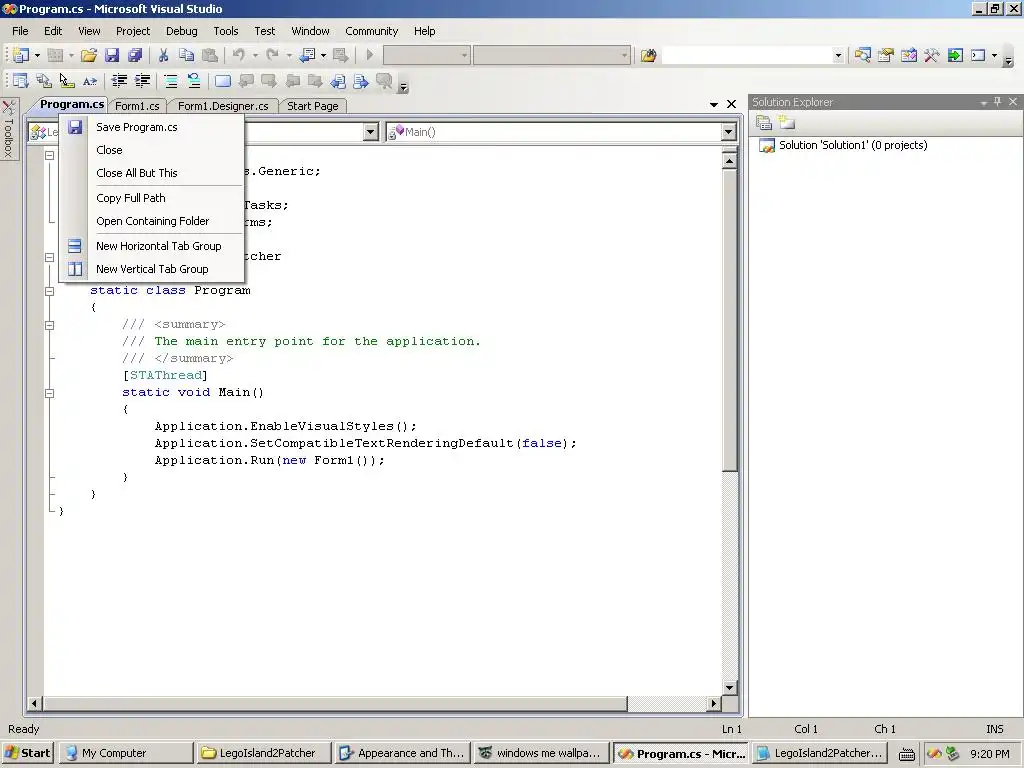The image size is (1024, 768).
Task: Click the Save icon in context menu
Action: 75,127
